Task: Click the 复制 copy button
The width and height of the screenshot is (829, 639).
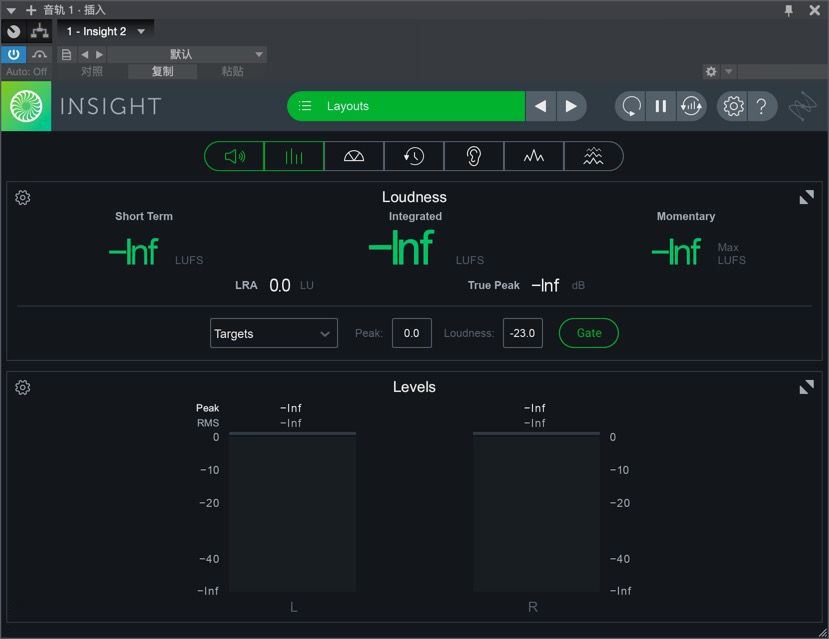Action: pos(162,71)
